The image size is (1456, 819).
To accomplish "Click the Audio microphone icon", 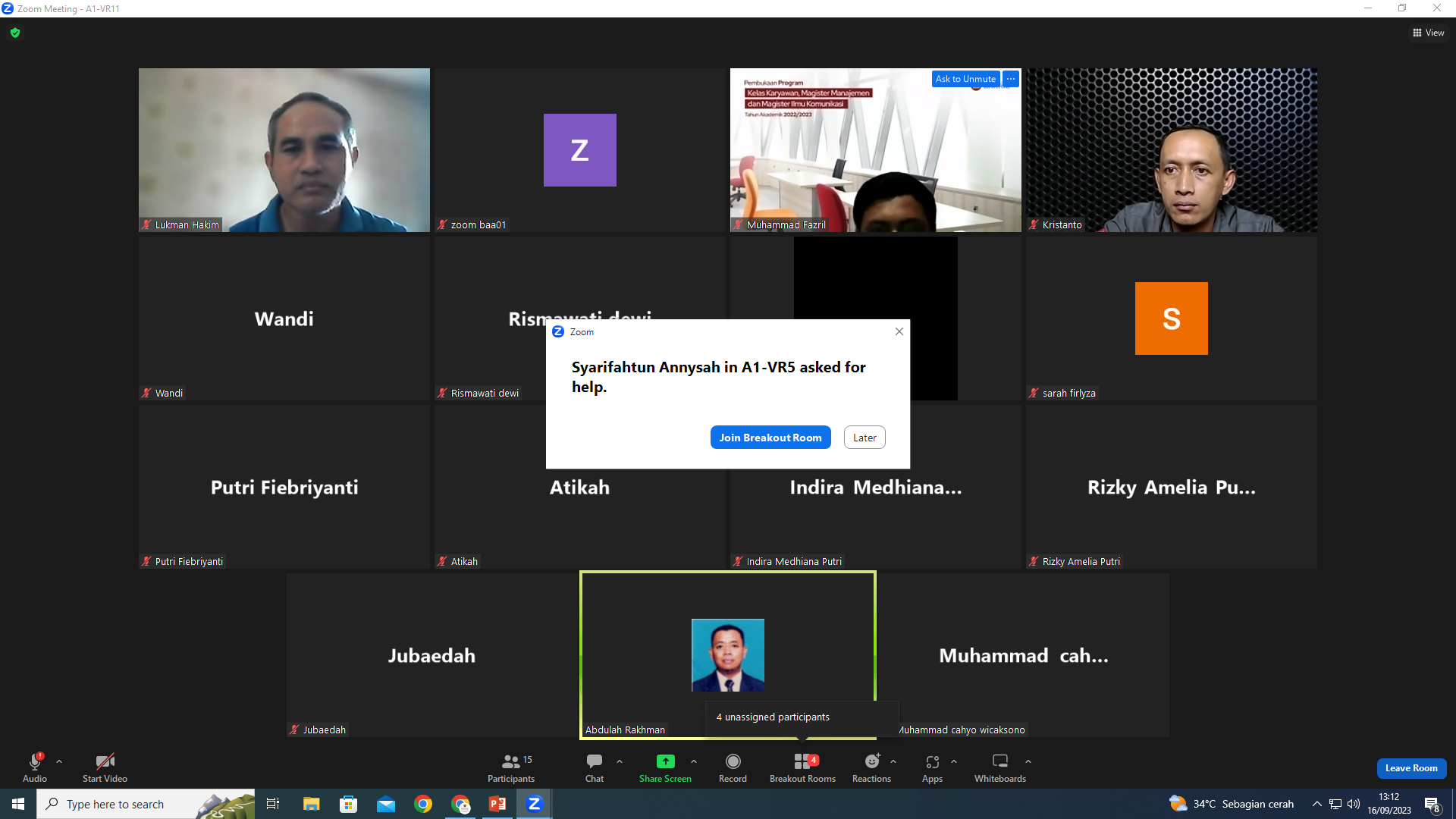I will pos(35,761).
